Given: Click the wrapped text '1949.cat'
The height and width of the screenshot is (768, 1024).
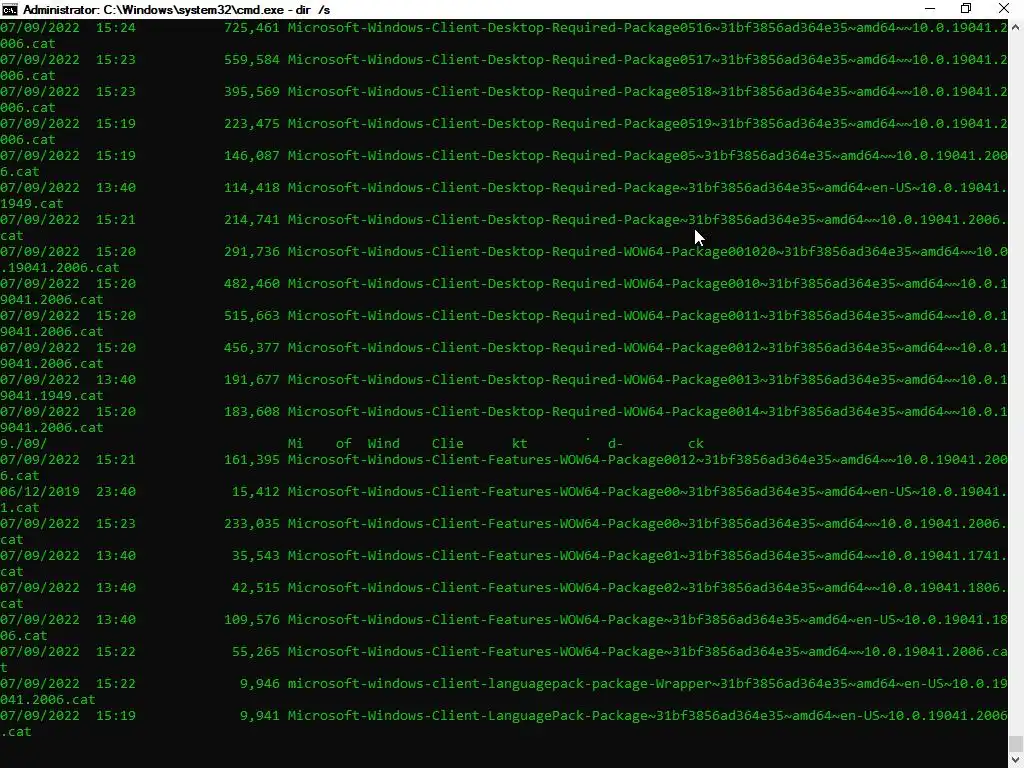Looking at the screenshot, I should 31,204.
